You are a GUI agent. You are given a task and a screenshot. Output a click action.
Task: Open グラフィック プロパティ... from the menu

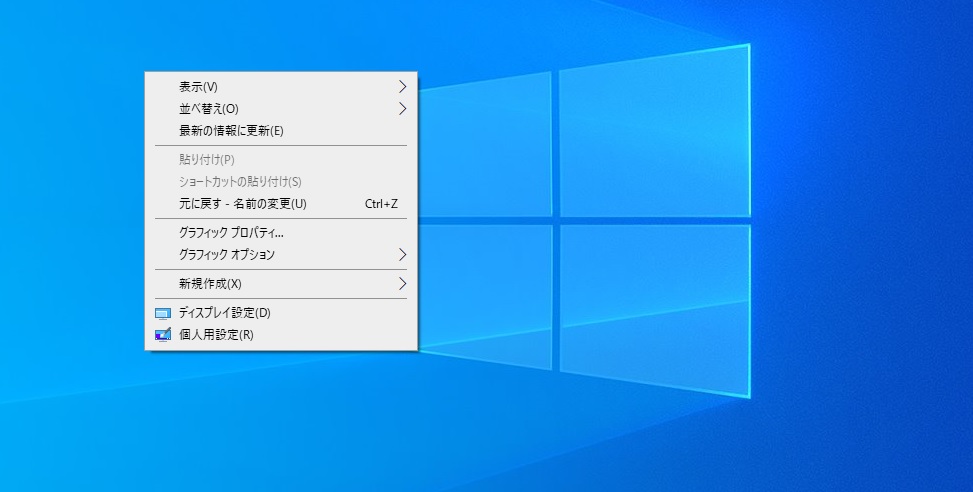(x=281, y=233)
